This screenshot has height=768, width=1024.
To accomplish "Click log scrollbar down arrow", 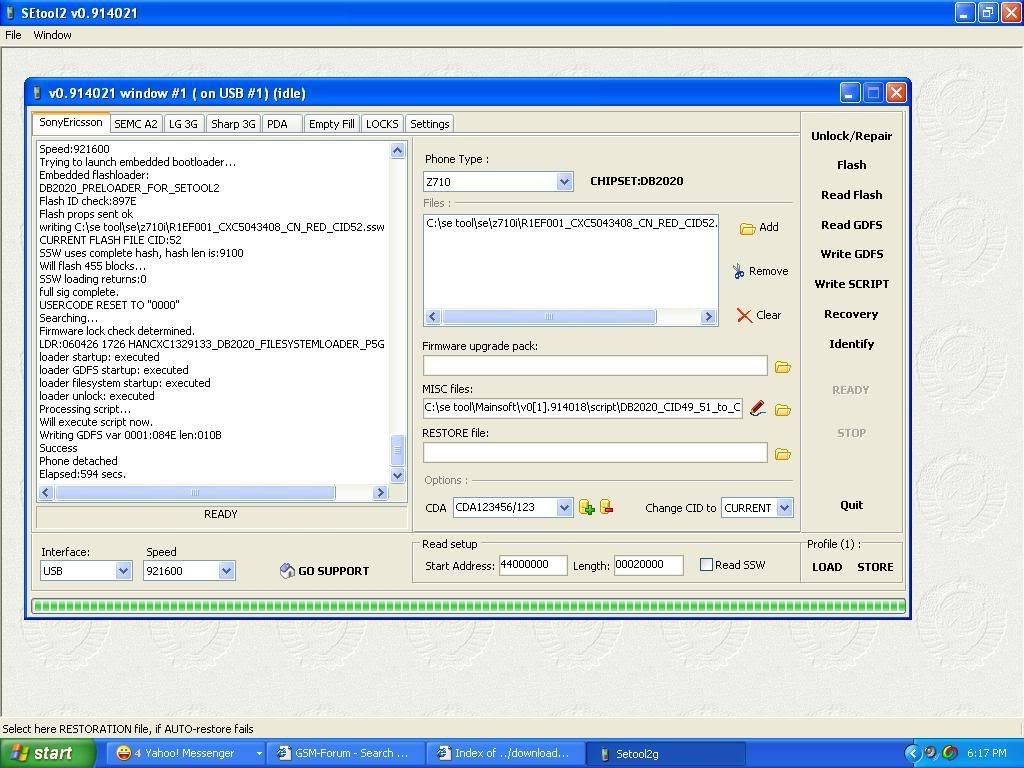I will pyautogui.click(x=397, y=475).
